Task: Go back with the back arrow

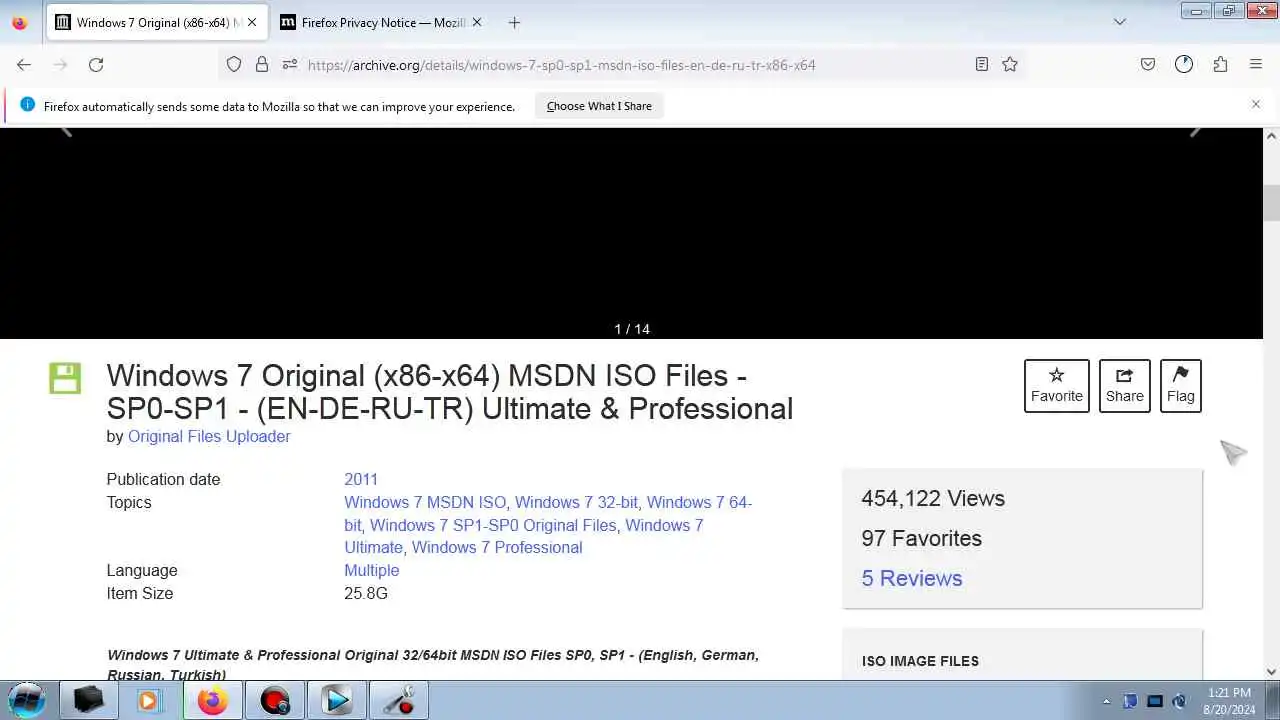Action: (x=24, y=64)
